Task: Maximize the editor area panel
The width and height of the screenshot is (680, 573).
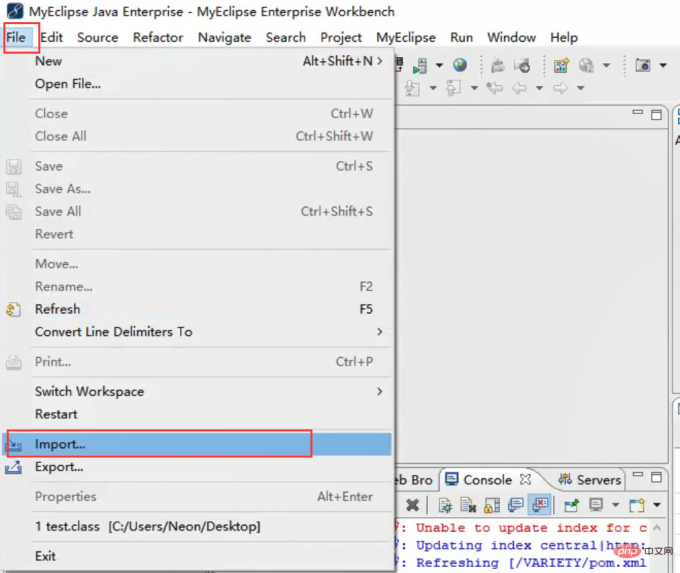Action: (656, 115)
